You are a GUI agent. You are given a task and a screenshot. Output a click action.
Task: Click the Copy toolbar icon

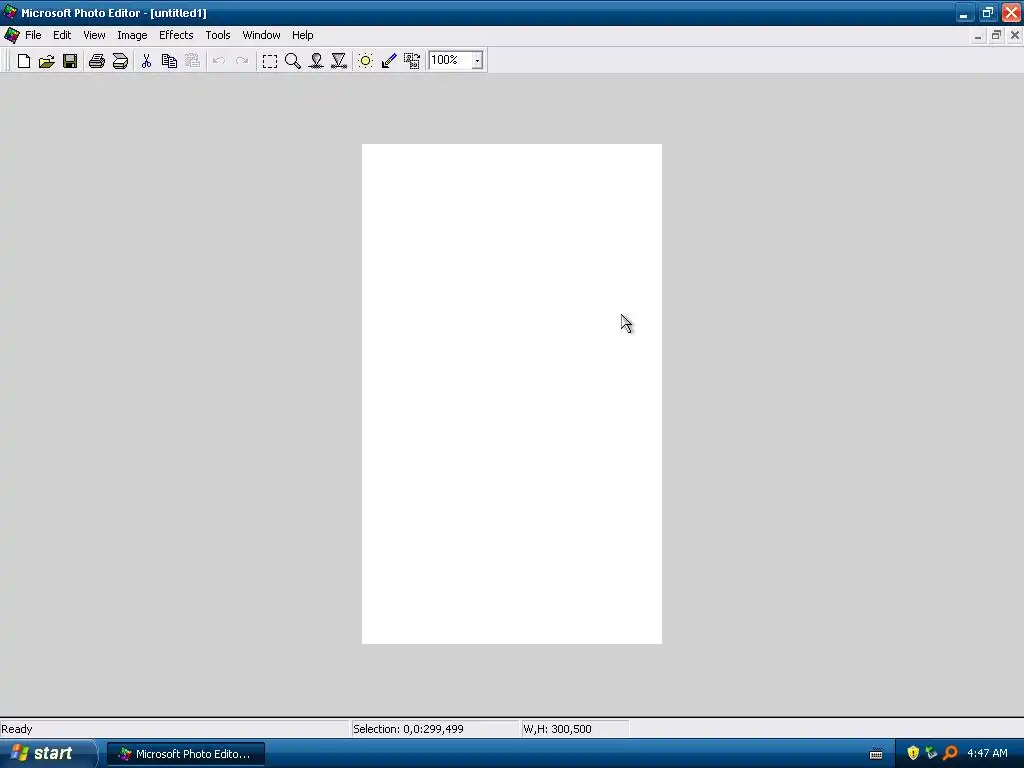point(169,61)
